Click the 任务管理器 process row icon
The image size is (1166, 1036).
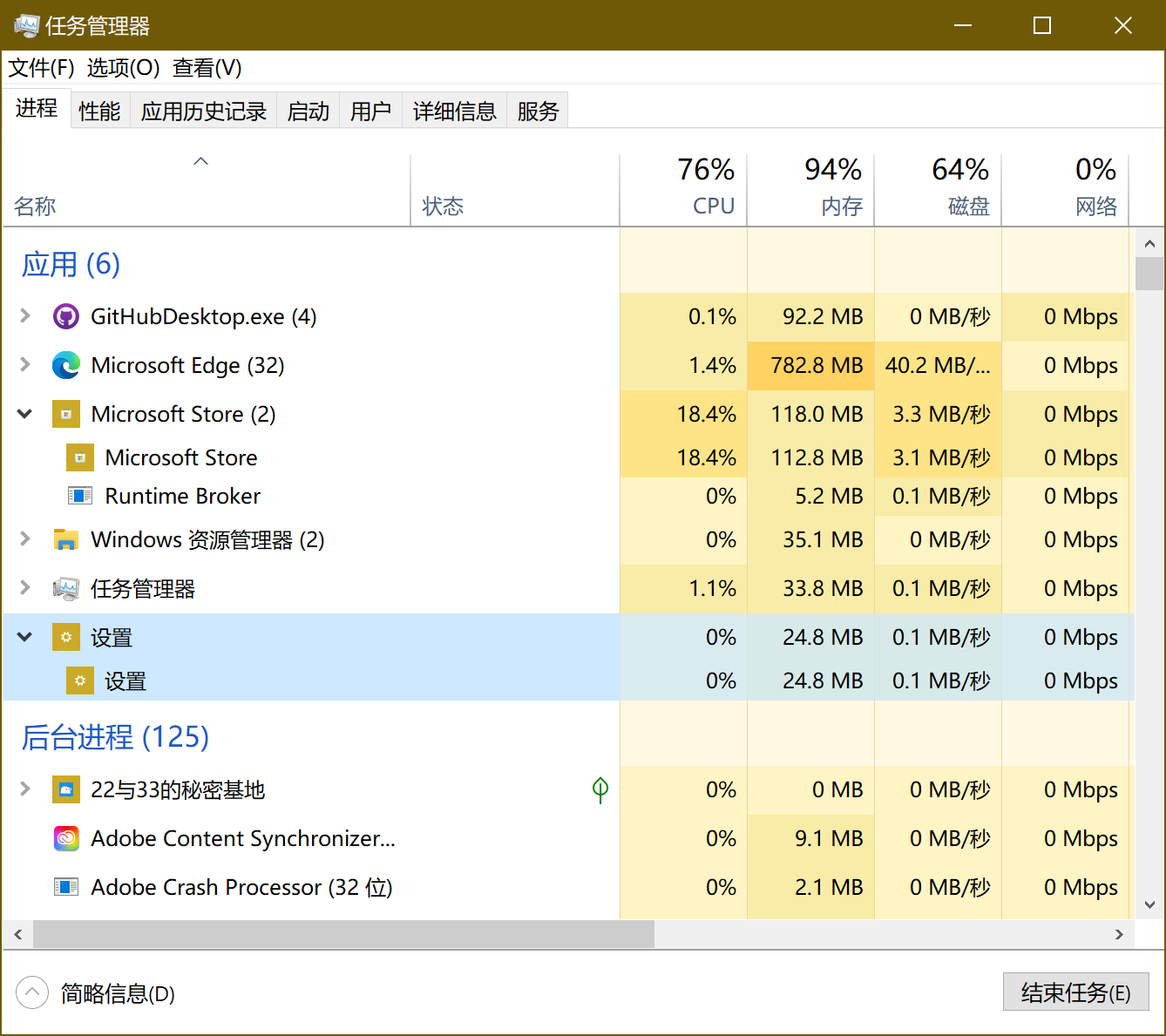(x=66, y=588)
